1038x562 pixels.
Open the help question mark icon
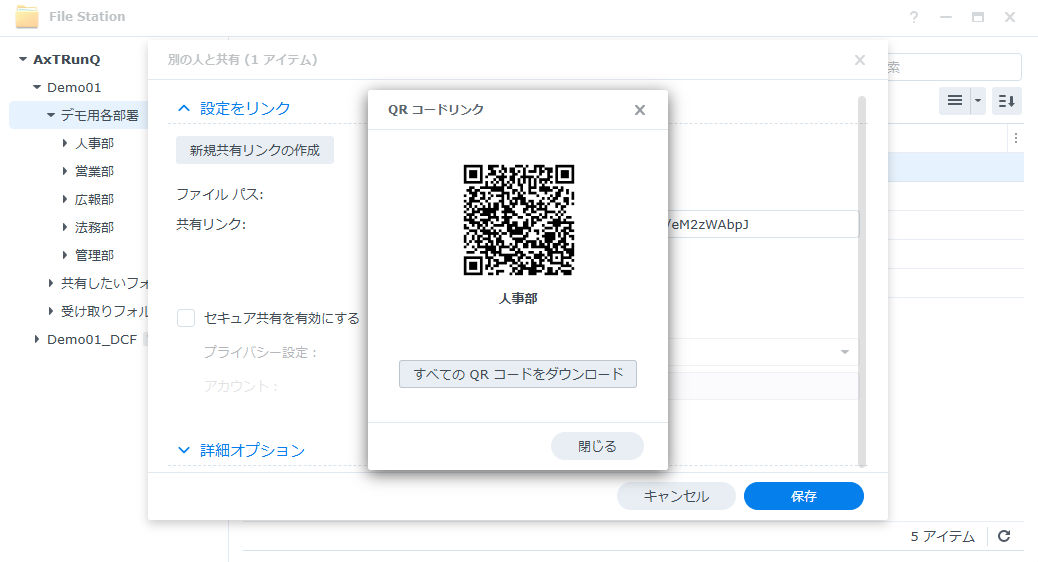pos(914,17)
